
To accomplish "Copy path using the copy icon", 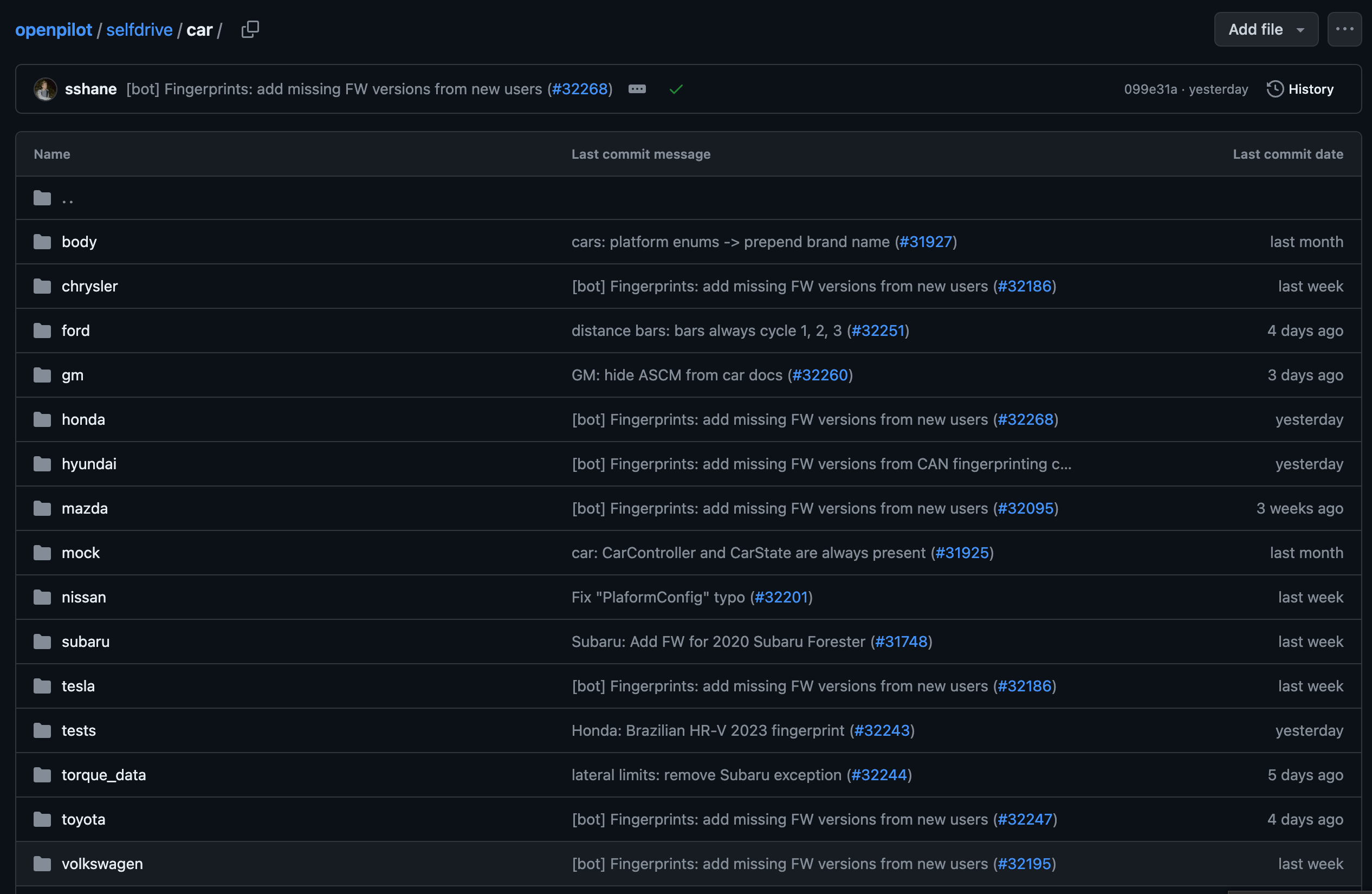I will tap(250, 29).
